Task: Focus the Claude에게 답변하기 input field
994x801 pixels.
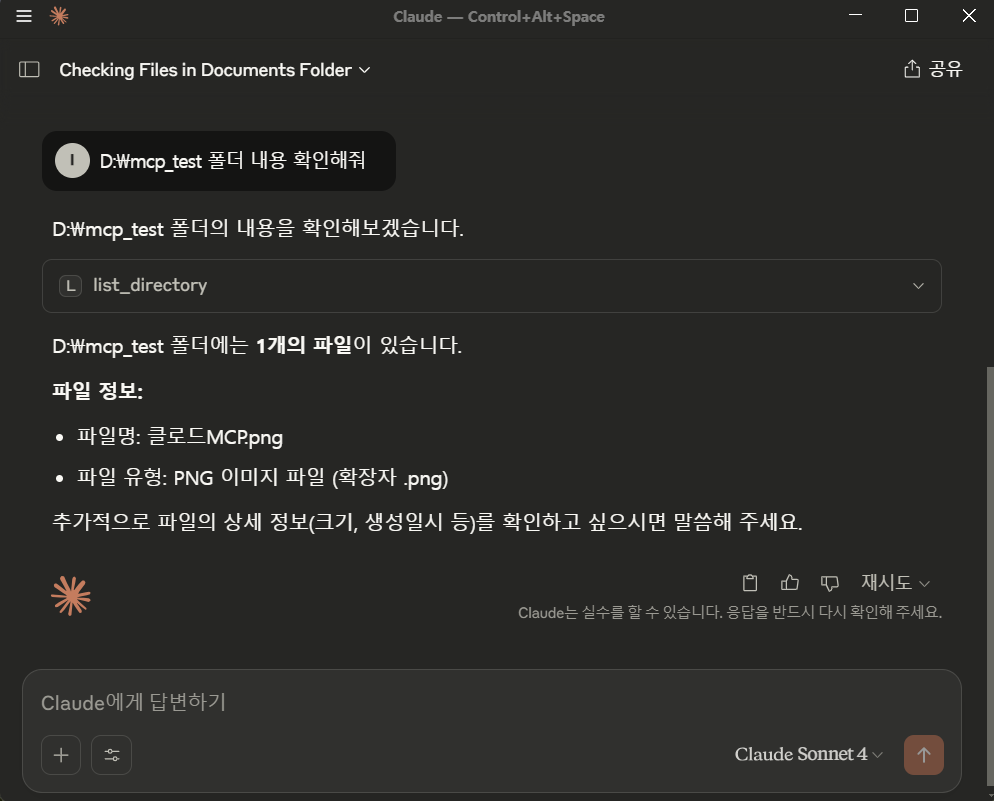Action: pyautogui.click(x=491, y=702)
